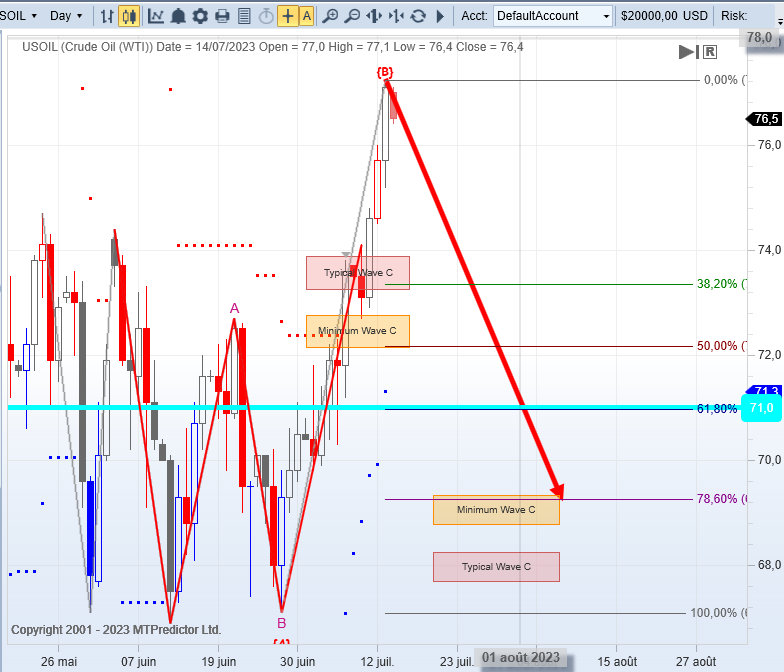784x672 pixels.
Task: Refresh the chart data
Action: tap(418, 16)
